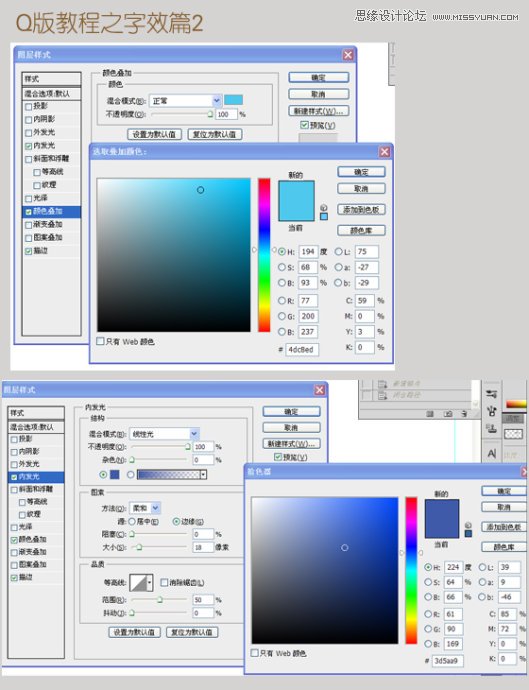Check 消除锯齿(L) anti-alias in Inner Glow dialog
This screenshot has height=690, width=529.
164,583
